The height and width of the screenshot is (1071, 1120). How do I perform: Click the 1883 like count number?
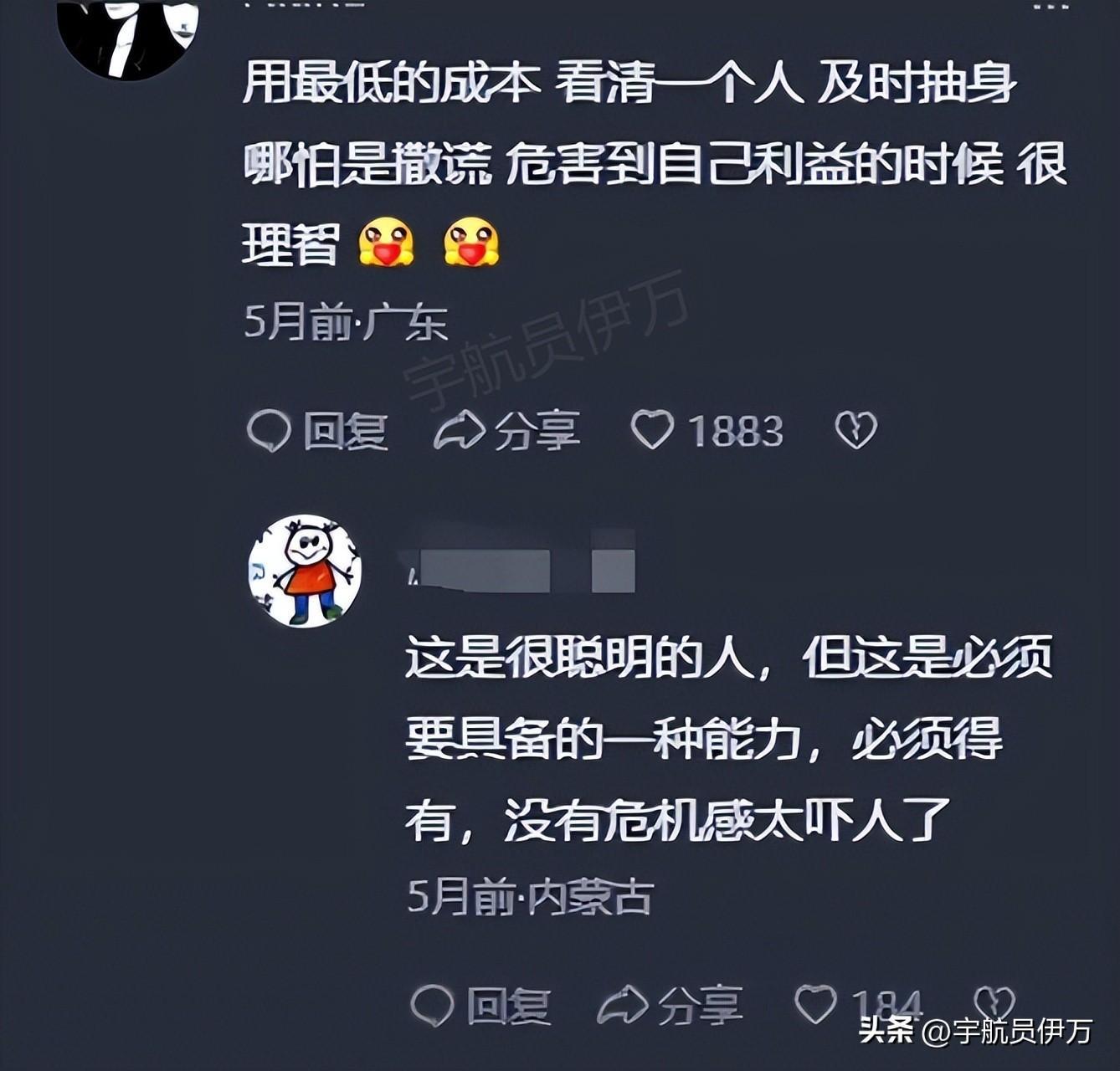pos(735,431)
